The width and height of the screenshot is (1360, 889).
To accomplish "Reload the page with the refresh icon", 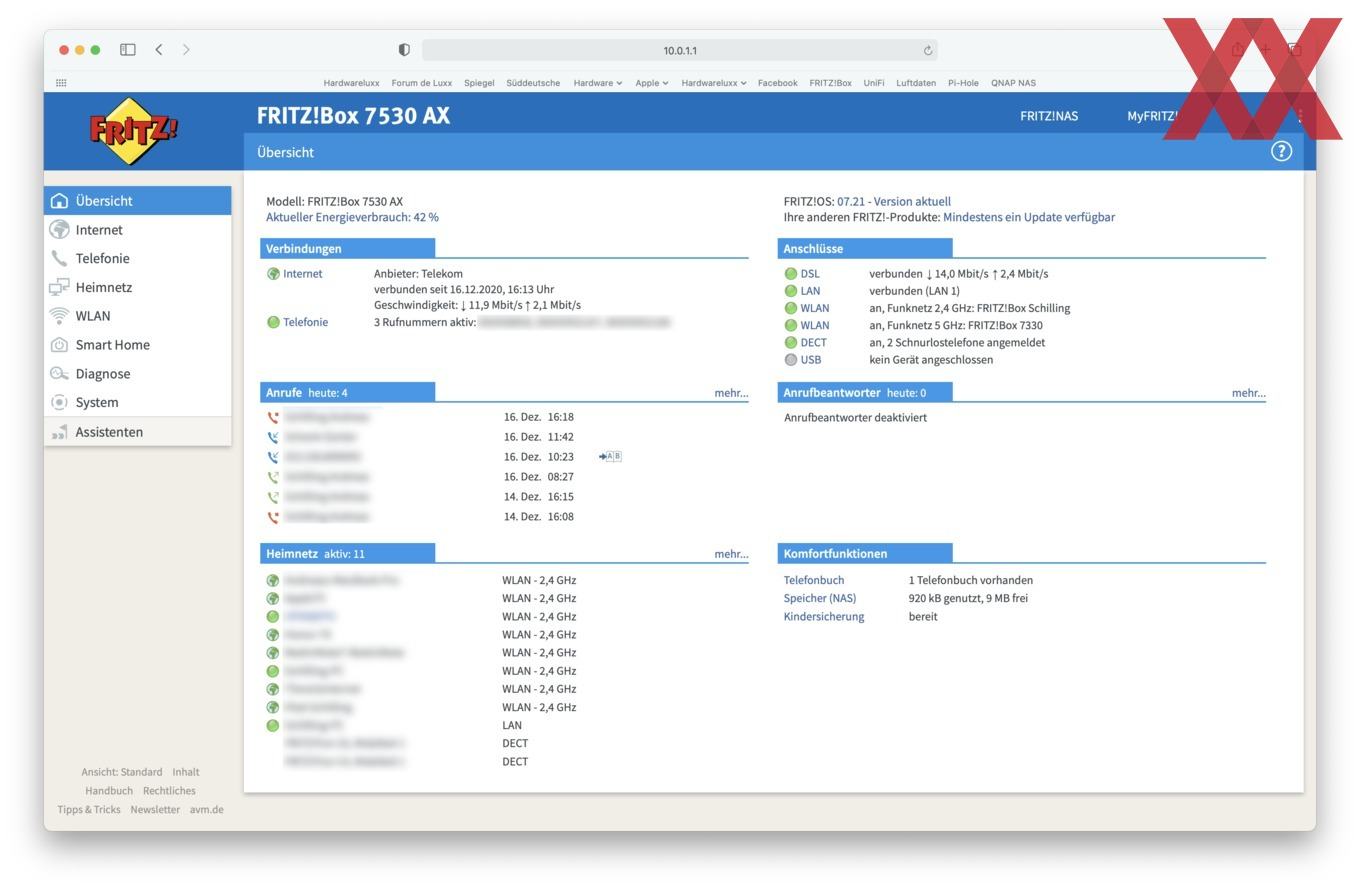I will click(928, 51).
